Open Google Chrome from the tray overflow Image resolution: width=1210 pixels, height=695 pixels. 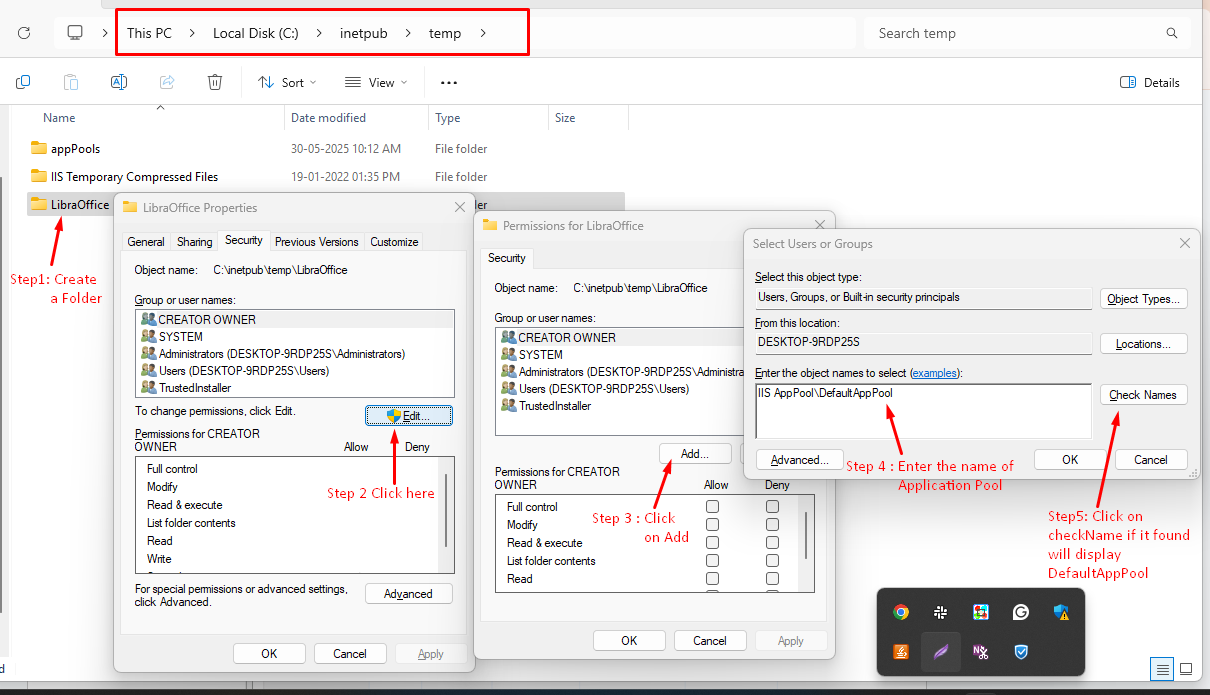(x=901, y=612)
